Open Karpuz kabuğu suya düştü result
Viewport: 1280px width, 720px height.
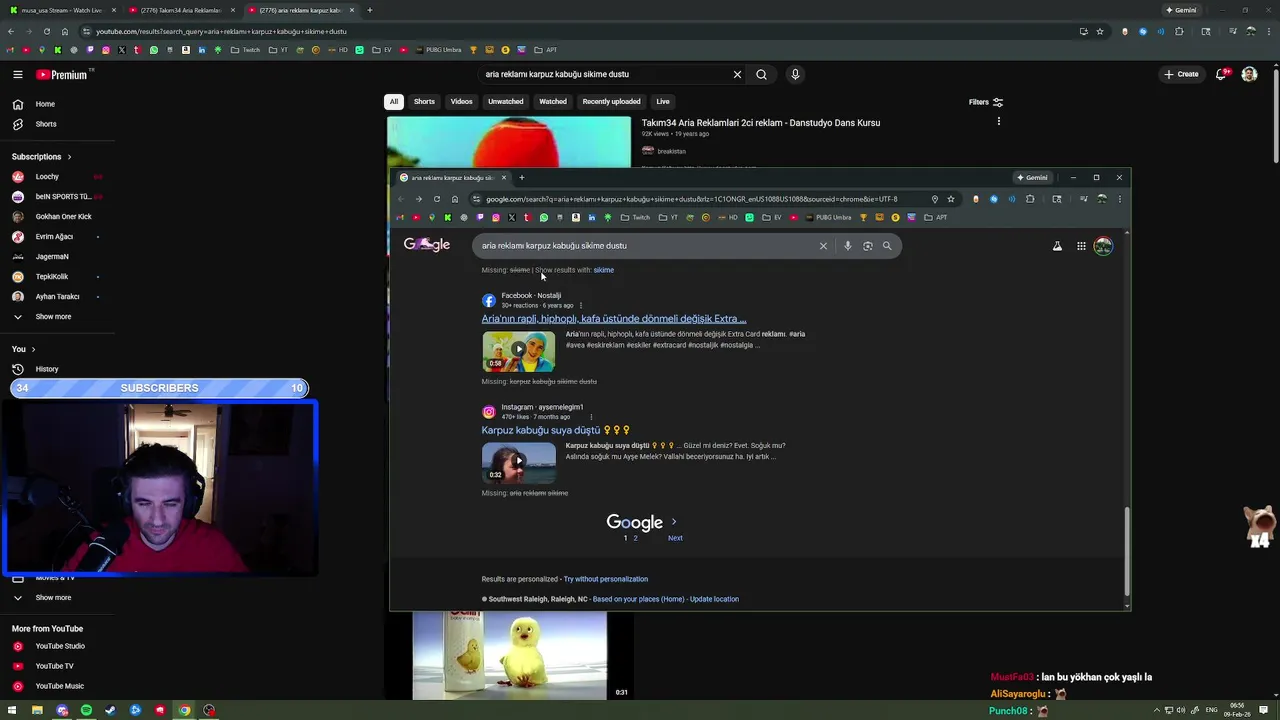(555, 430)
